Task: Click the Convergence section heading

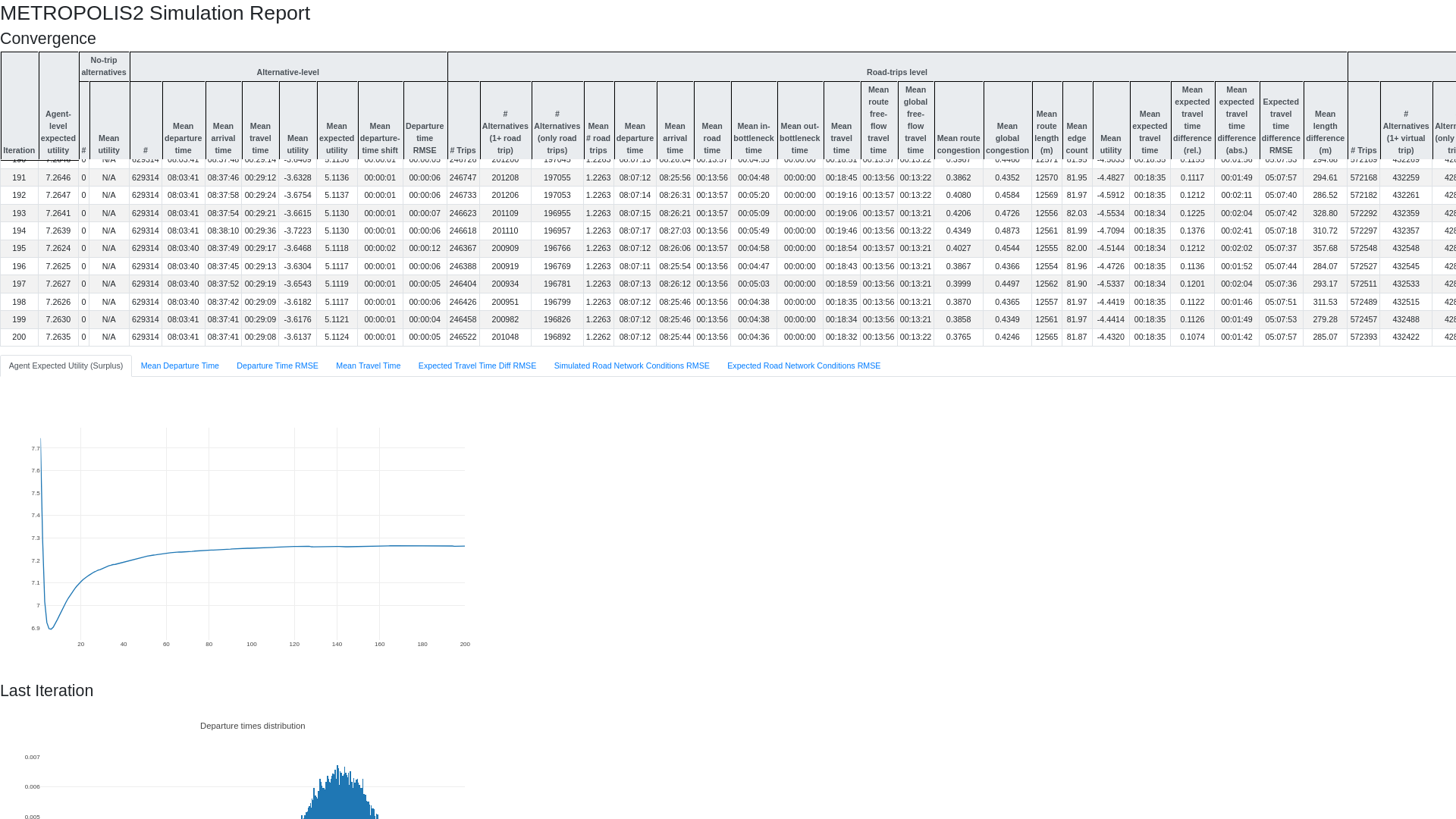Action: point(48,39)
